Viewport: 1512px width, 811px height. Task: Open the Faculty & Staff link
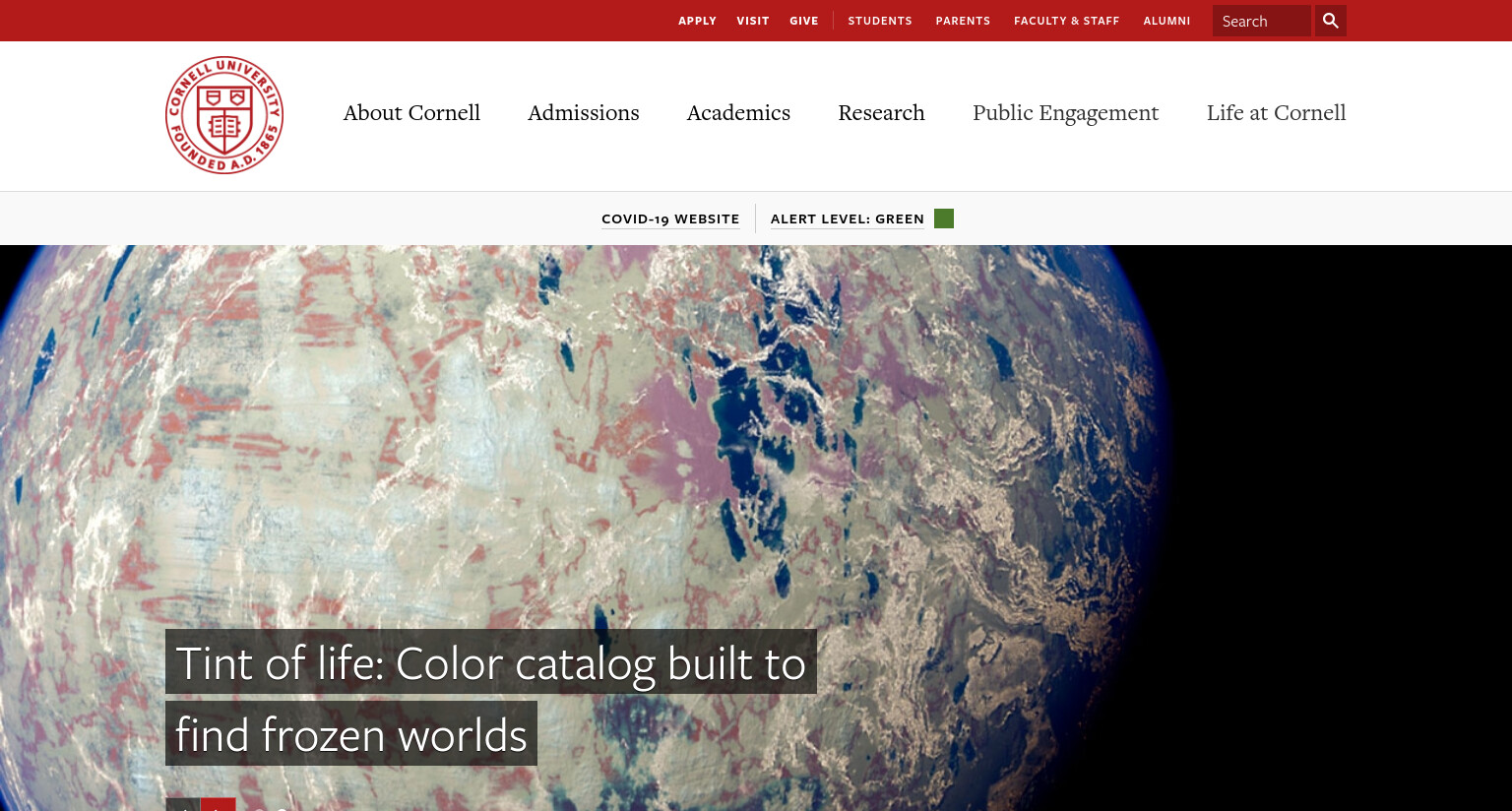[x=1067, y=21]
